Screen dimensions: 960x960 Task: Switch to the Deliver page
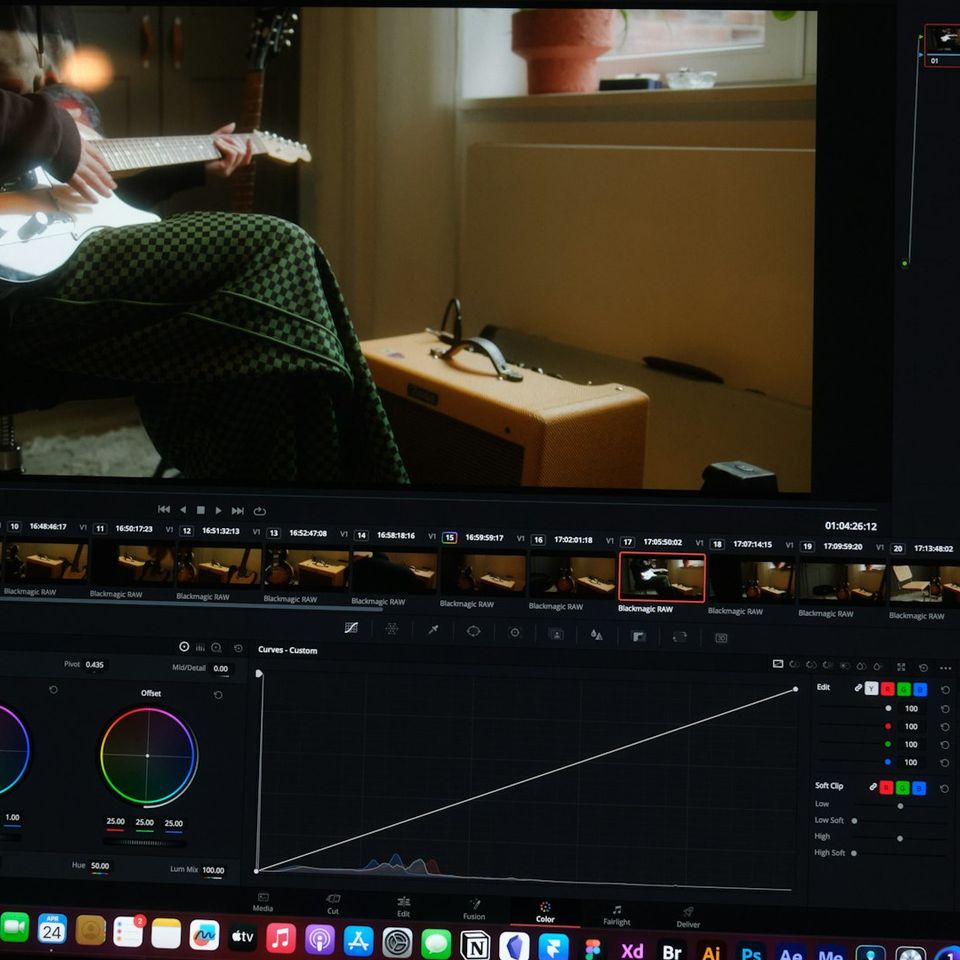(688, 918)
